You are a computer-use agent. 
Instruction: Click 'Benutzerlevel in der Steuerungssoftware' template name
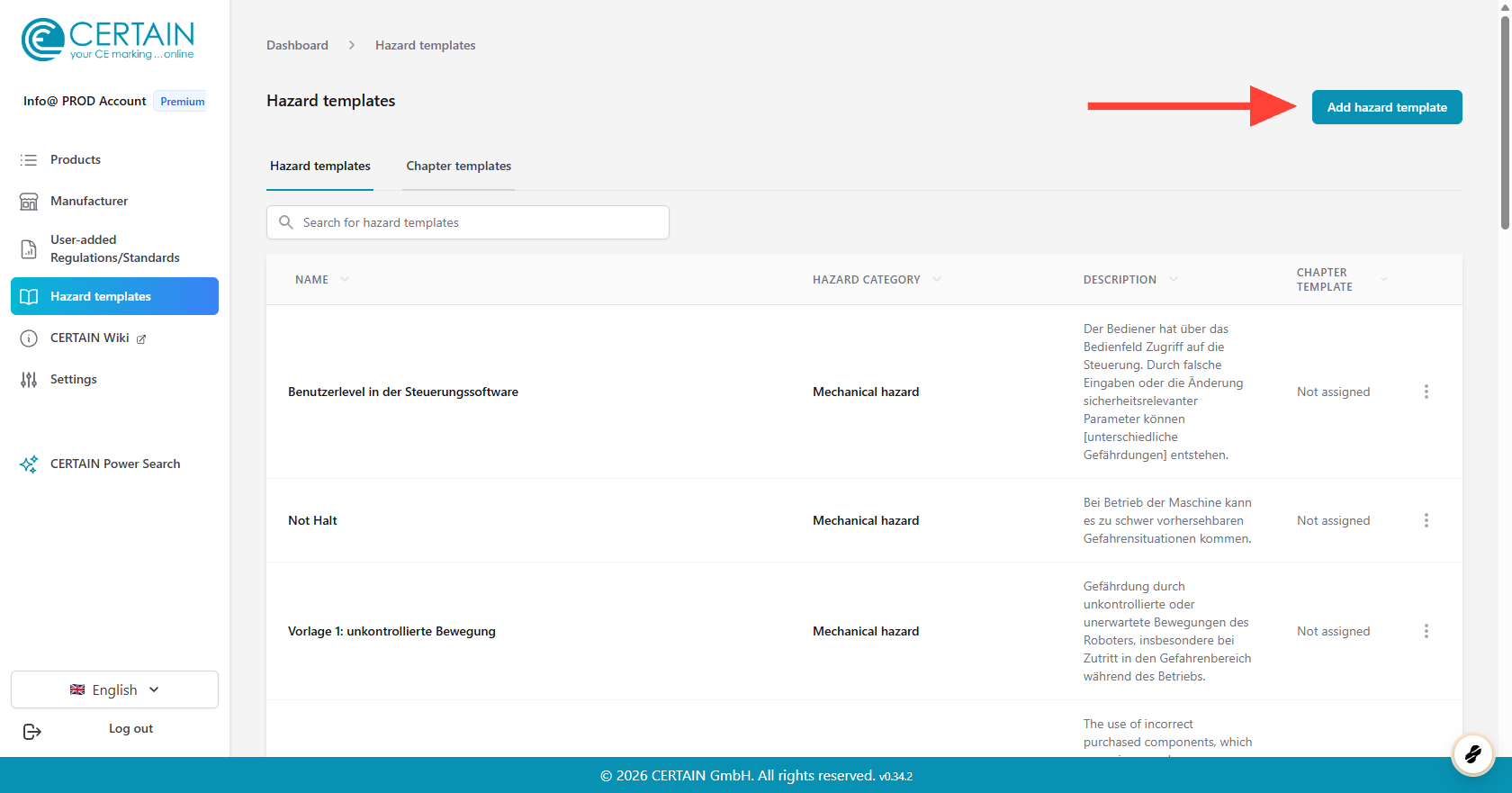(x=403, y=392)
